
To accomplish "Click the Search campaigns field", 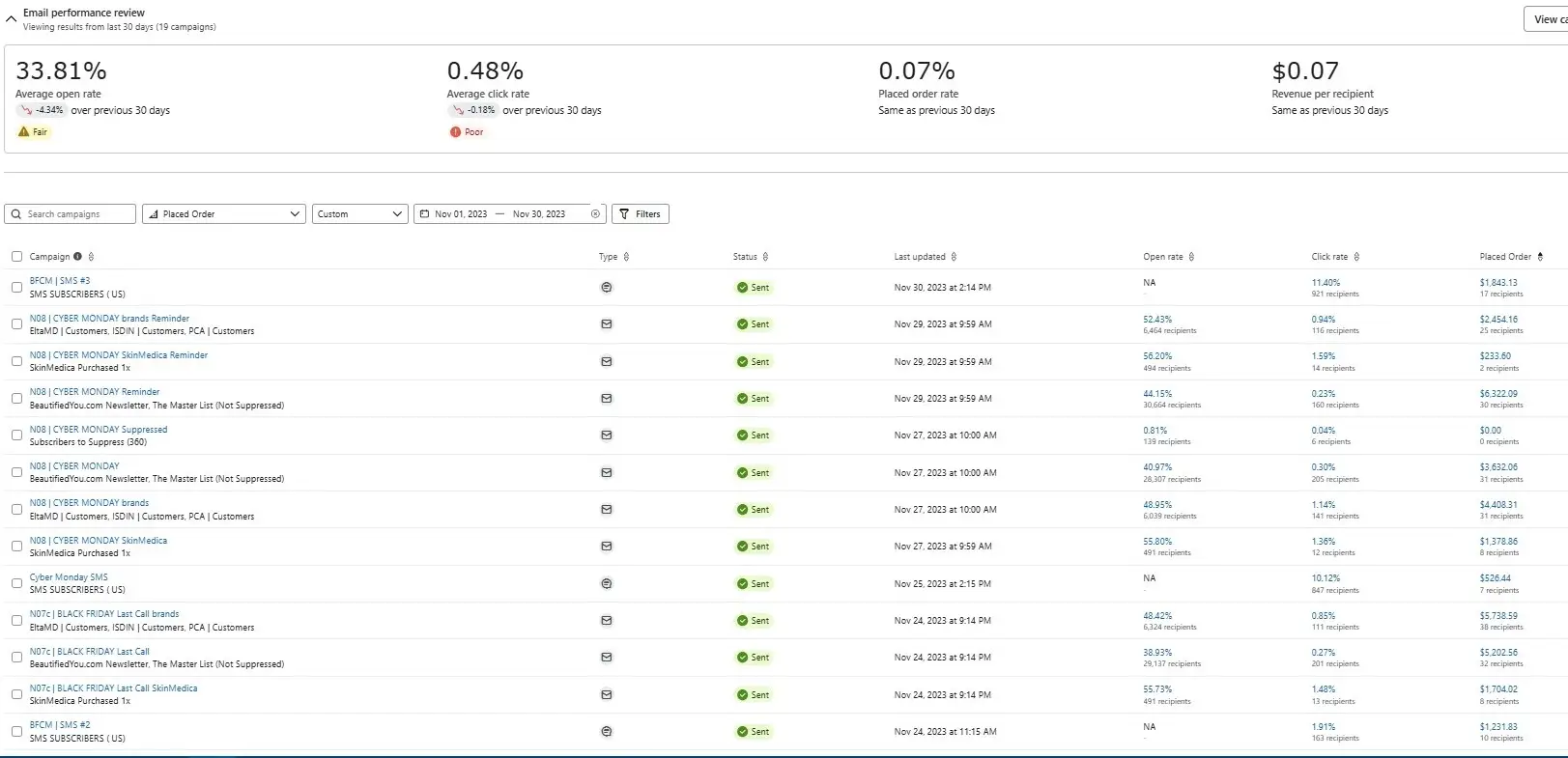I will tap(71, 214).
